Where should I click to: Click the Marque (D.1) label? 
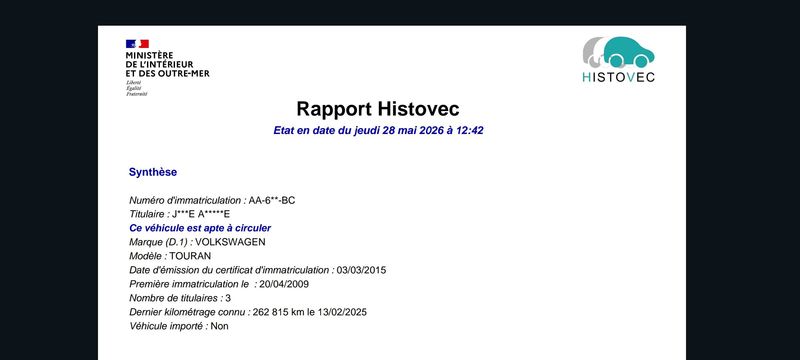(x=161, y=242)
